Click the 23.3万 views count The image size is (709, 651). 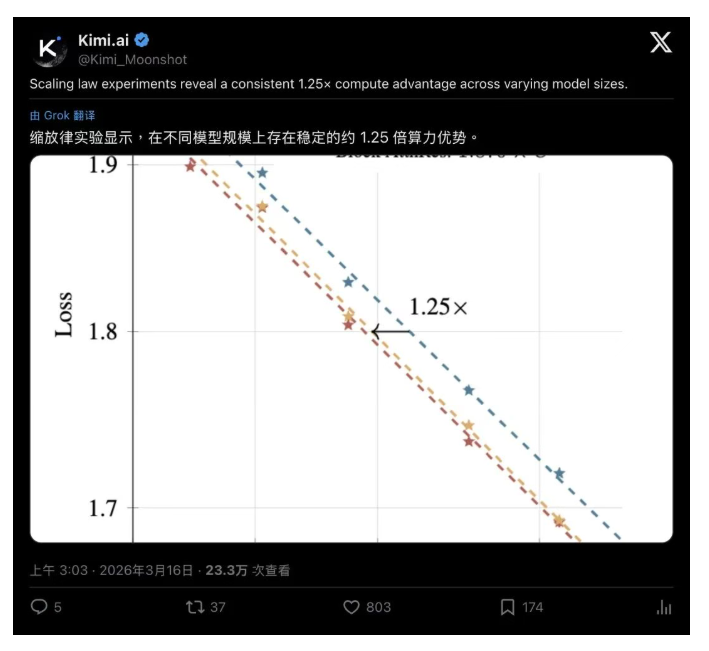pos(227,570)
